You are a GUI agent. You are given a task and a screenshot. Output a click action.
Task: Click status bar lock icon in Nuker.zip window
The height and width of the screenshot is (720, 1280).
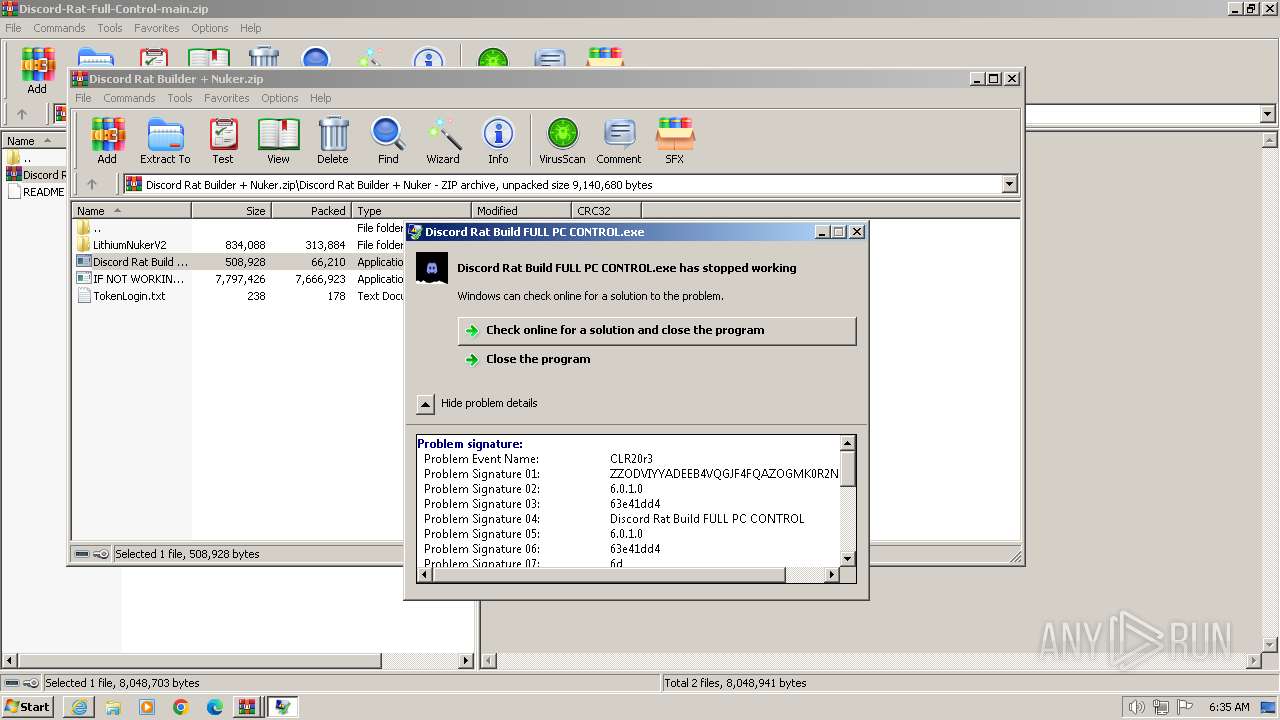(x=101, y=554)
